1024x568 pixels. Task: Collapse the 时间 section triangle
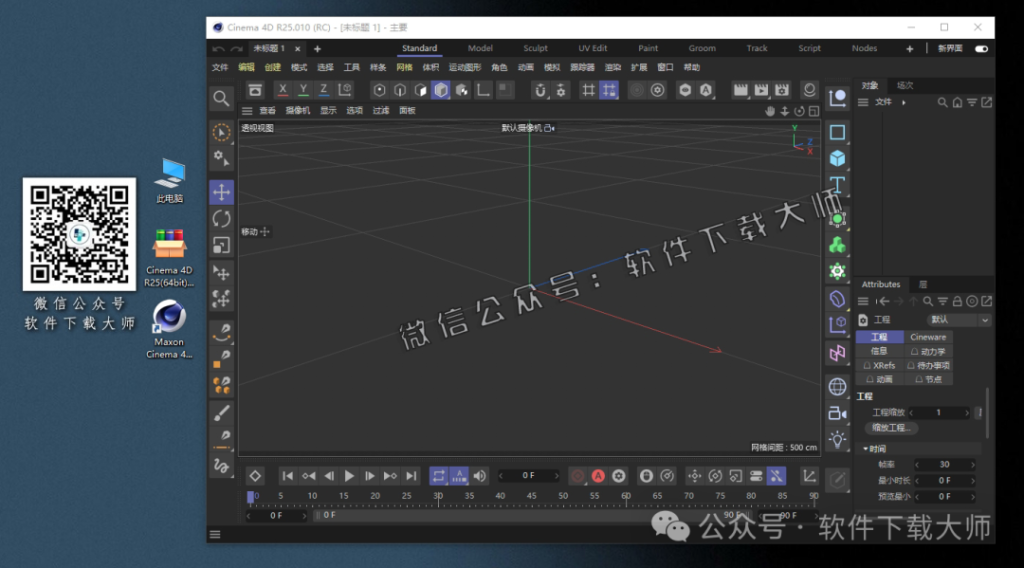[865, 449]
